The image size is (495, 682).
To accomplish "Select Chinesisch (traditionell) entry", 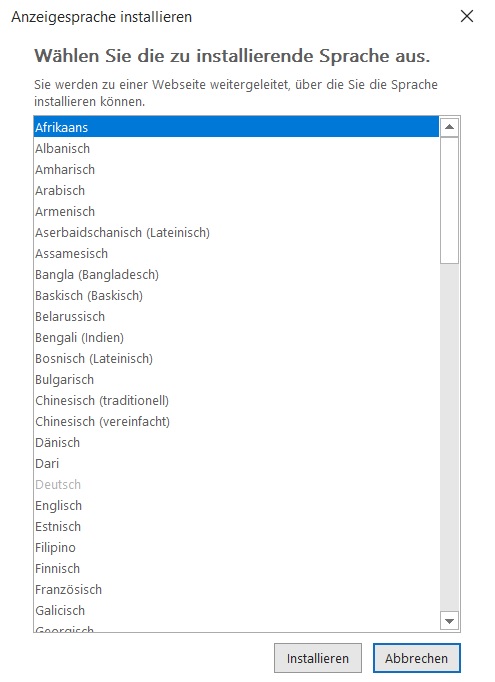I will (236, 401).
